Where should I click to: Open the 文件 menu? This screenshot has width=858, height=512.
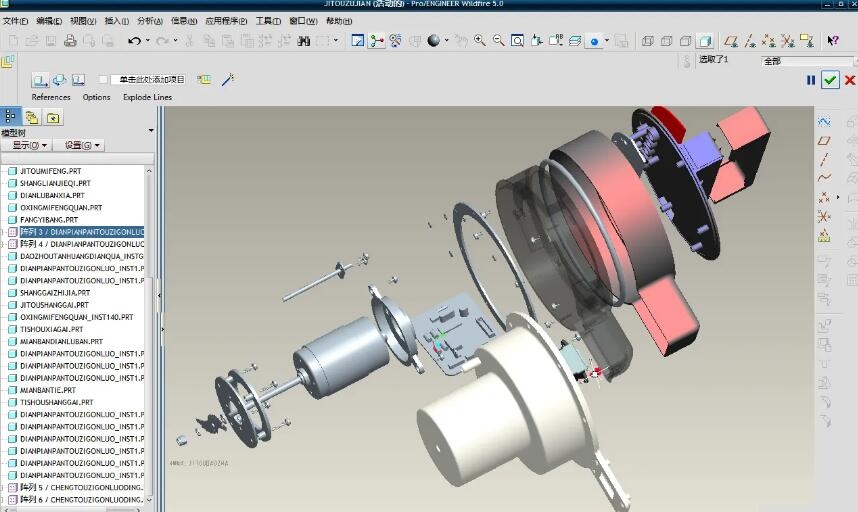(x=15, y=21)
